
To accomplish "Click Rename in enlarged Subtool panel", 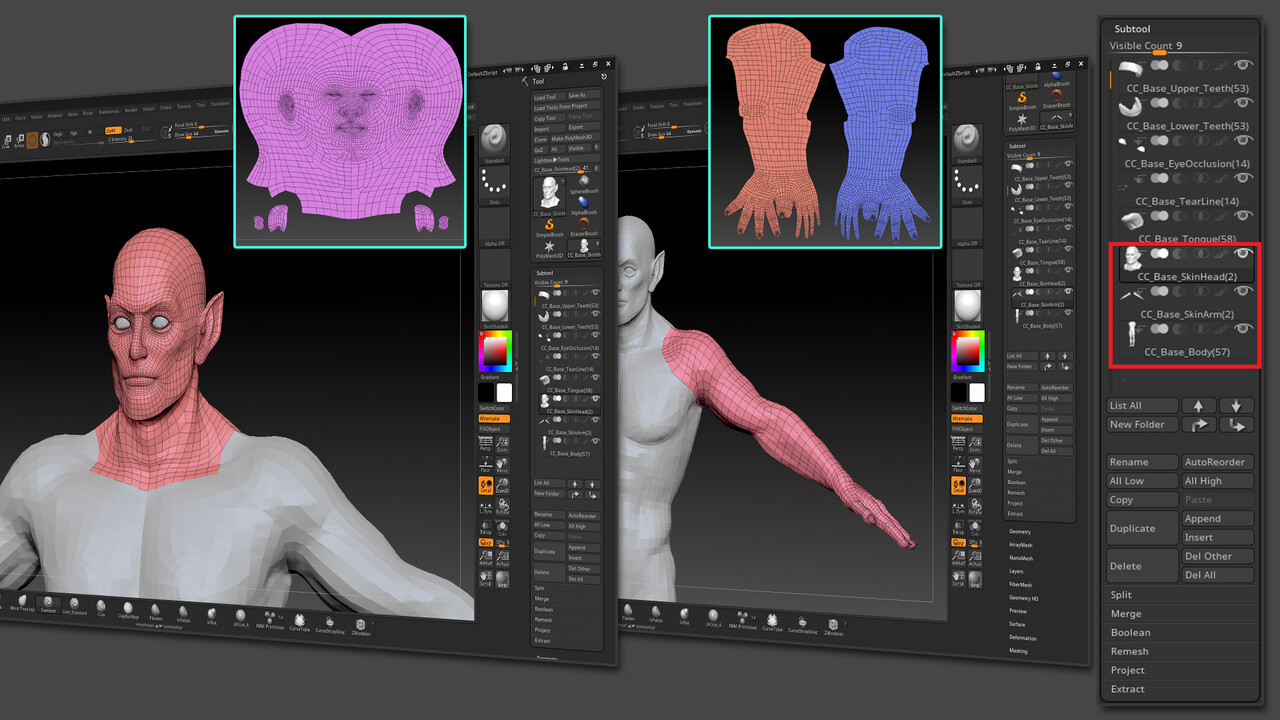I will pyautogui.click(x=1142, y=462).
